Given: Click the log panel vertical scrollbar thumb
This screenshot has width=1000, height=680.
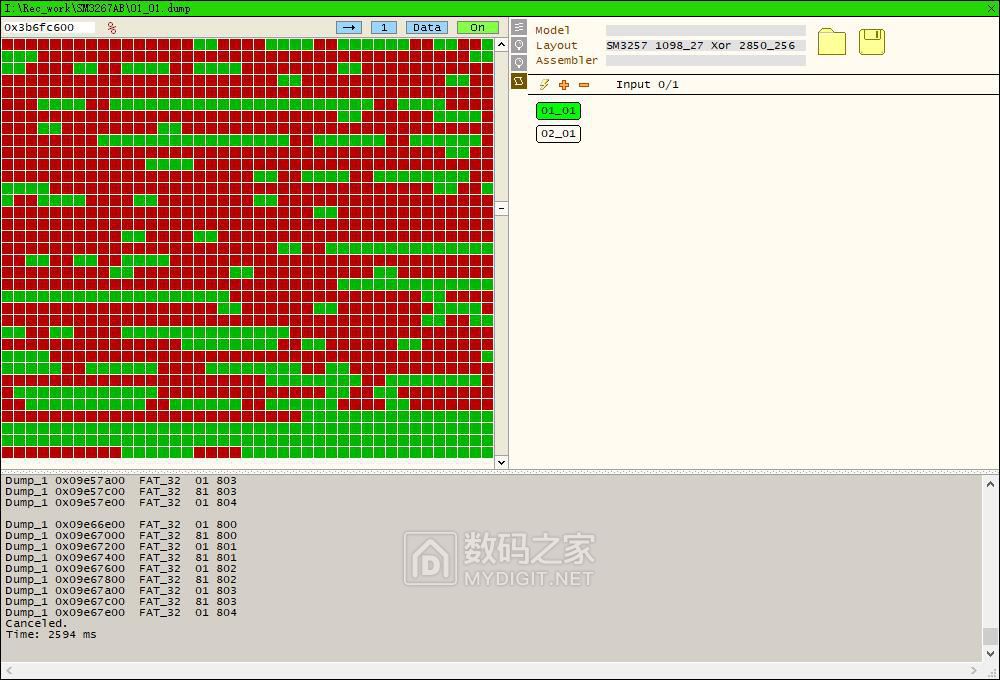Looking at the screenshot, I should click(990, 636).
